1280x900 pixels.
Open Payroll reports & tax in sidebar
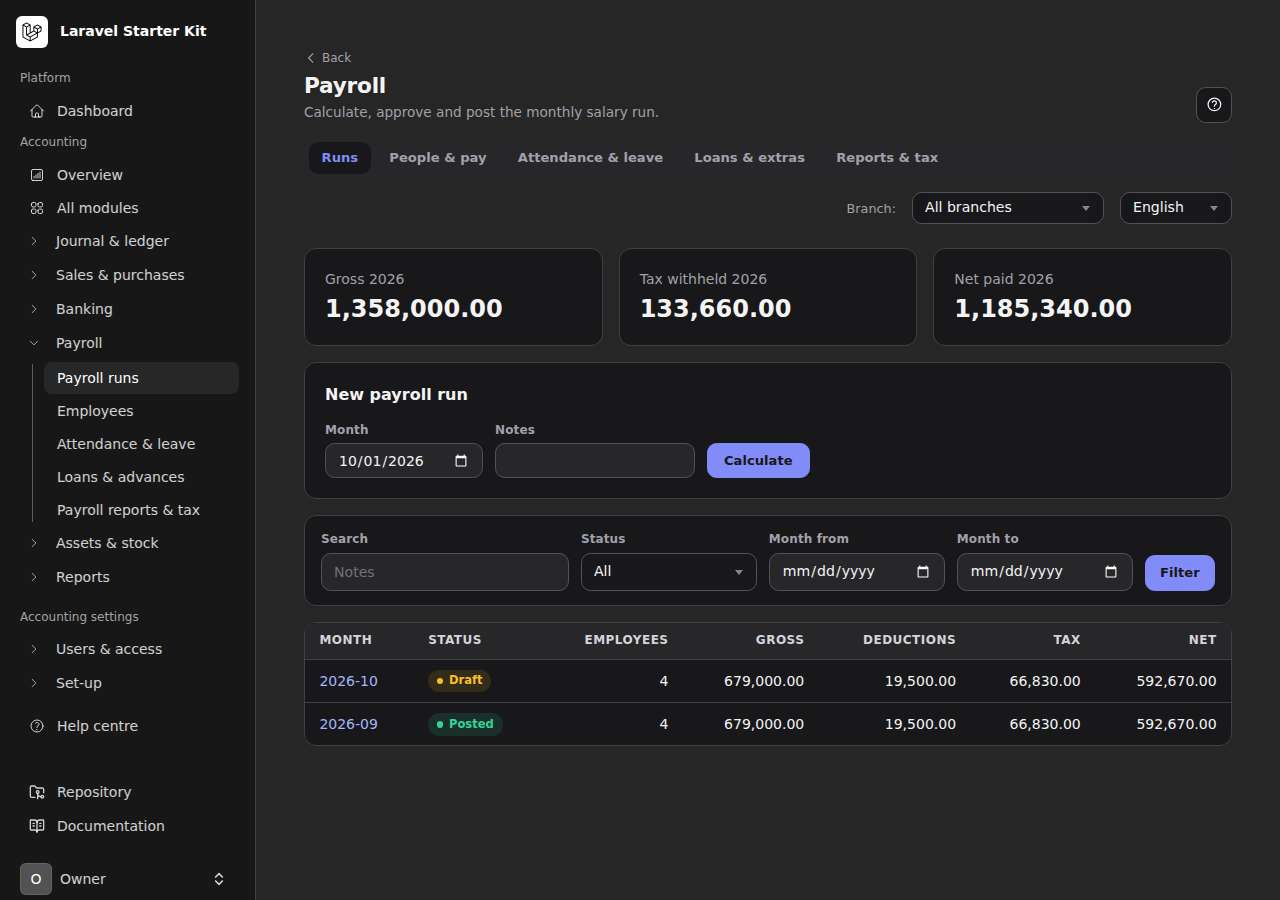tap(141, 510)
